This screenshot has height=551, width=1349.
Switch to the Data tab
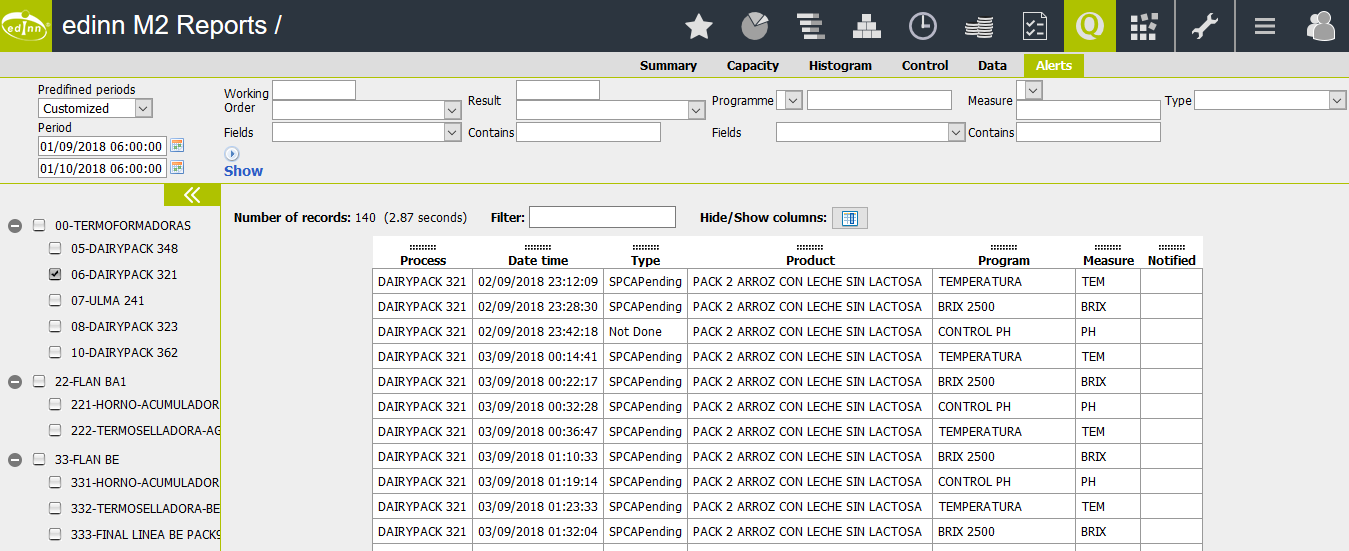click(992, 65)
